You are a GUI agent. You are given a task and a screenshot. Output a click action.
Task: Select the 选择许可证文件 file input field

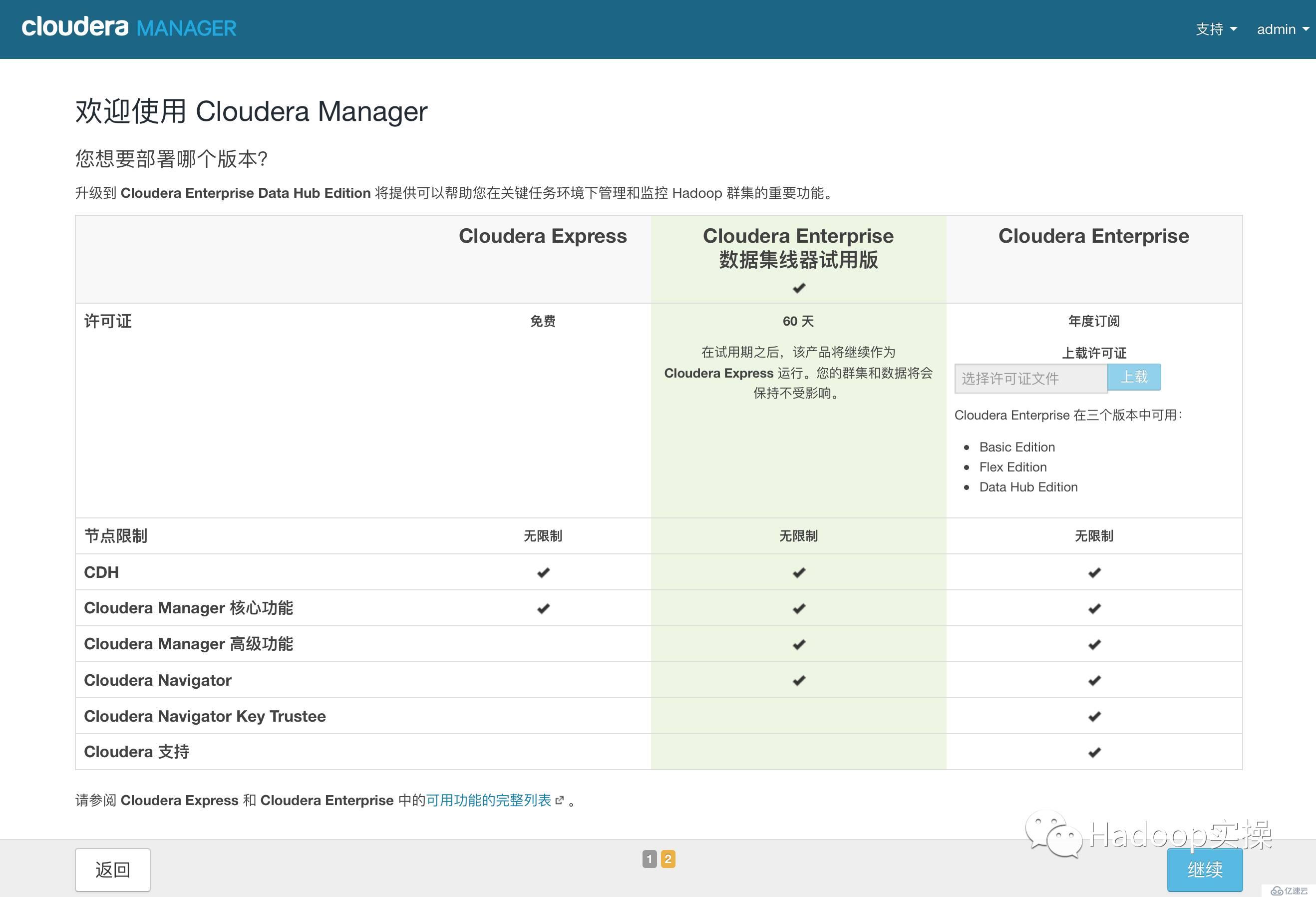[x=1030, y=377]
